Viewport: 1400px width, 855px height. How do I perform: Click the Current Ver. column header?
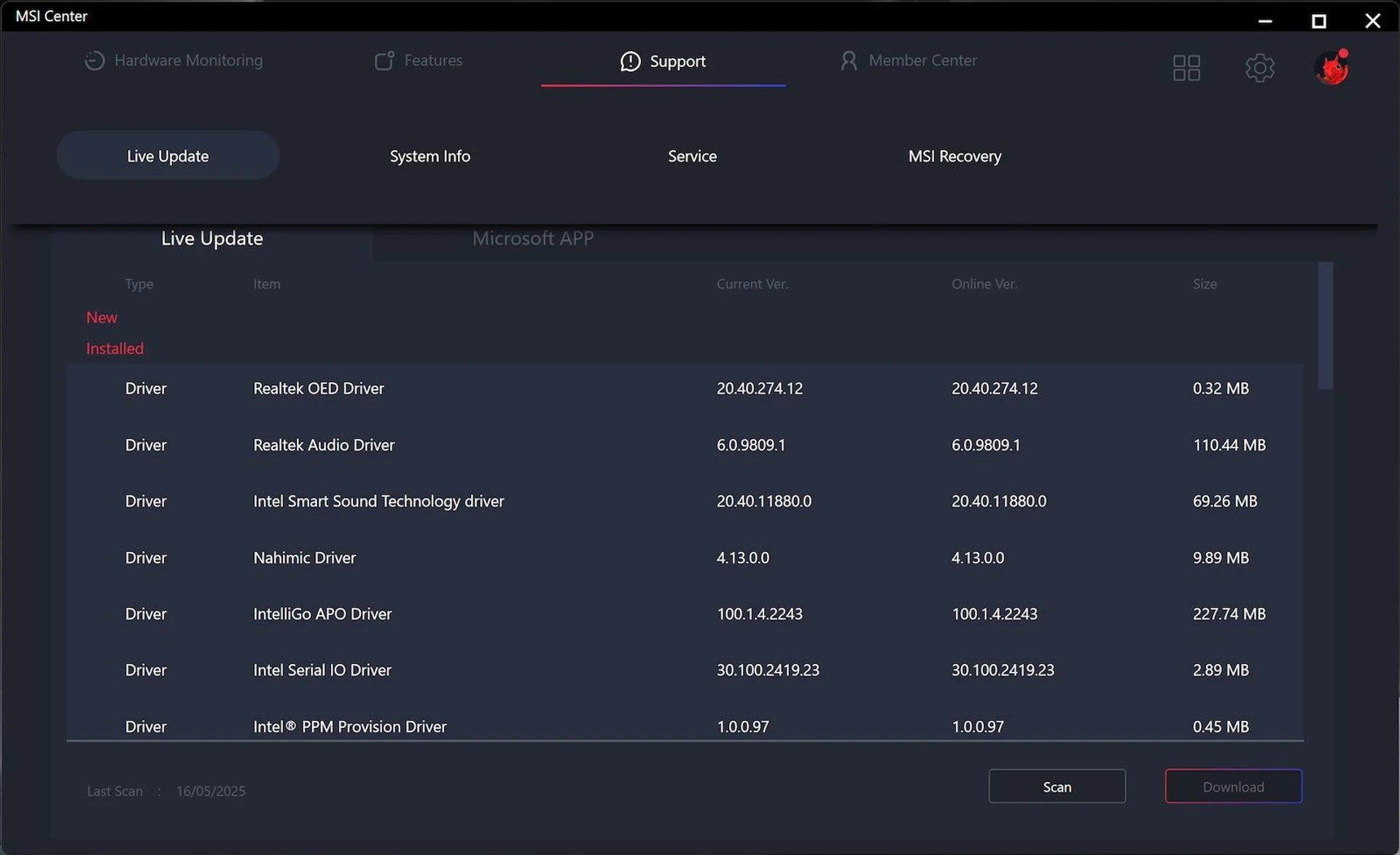pos(752,284)
